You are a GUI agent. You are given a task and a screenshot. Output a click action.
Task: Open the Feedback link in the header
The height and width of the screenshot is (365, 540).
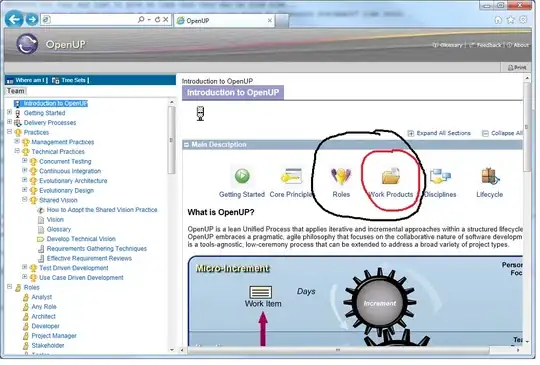486,45
